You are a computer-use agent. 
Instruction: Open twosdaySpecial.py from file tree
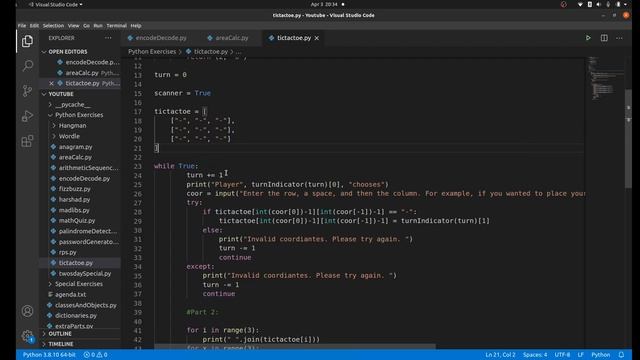(x=85, y=273)
